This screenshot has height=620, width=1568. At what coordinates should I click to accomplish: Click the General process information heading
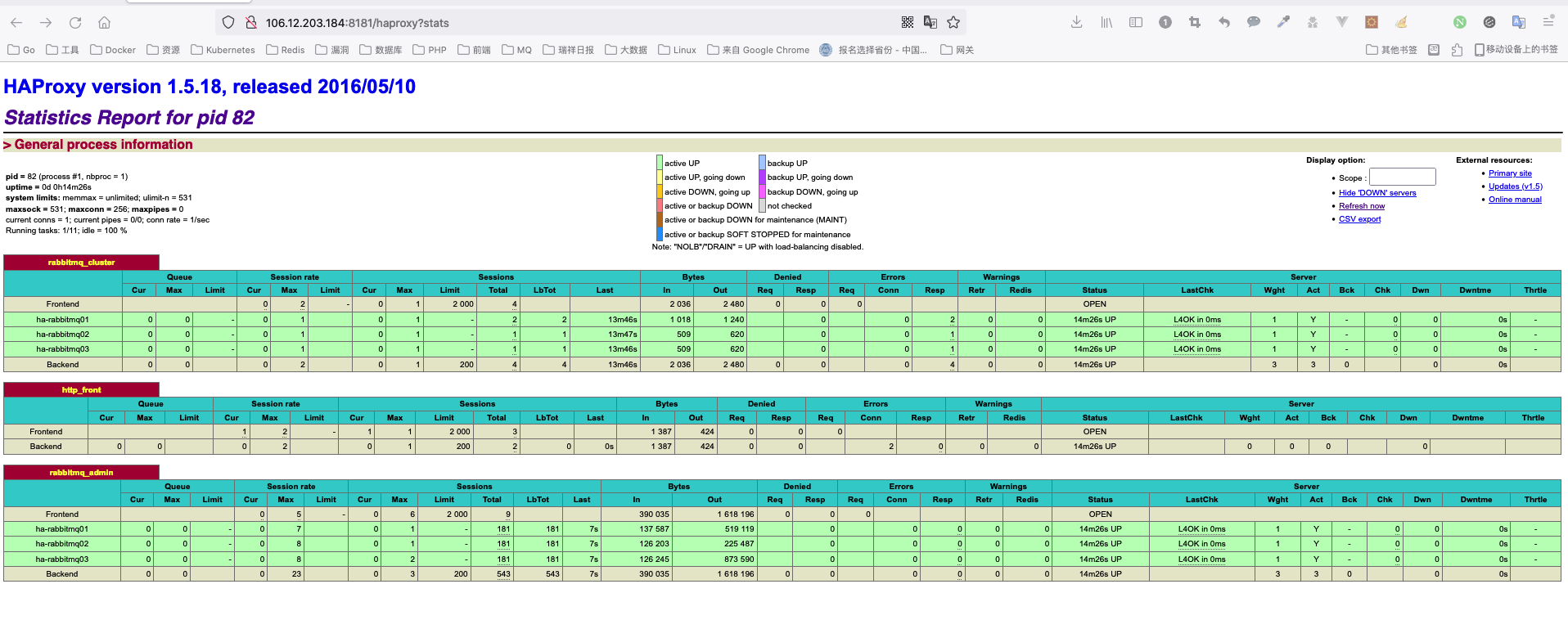pos(104,145)
